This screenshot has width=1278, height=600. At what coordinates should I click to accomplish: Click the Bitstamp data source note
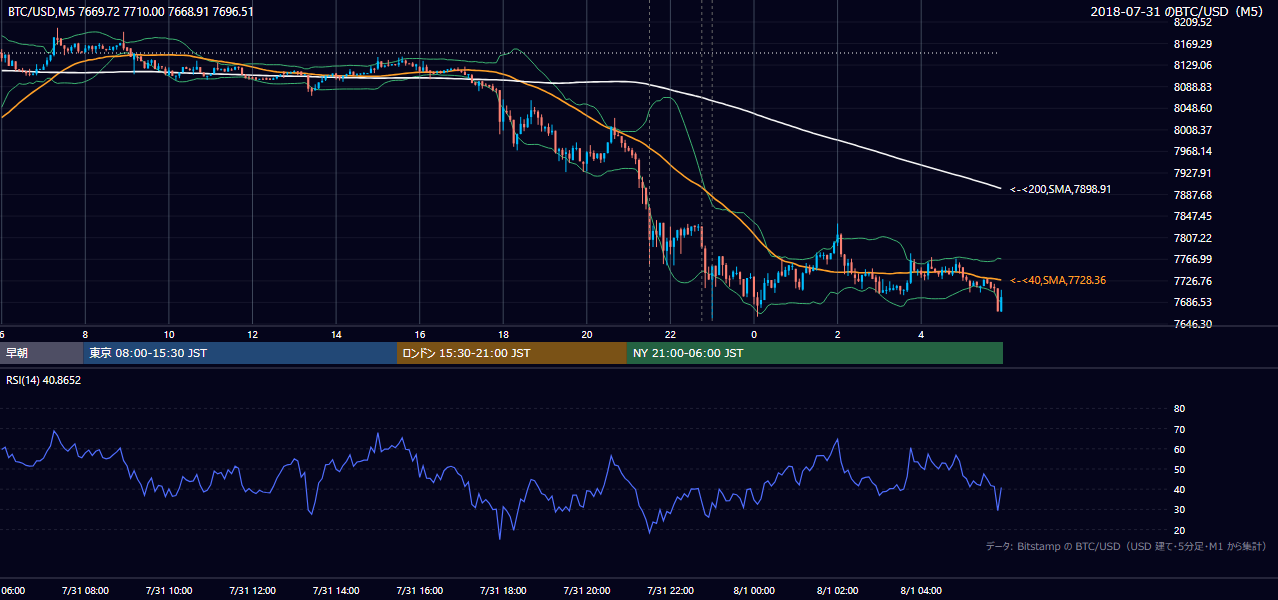1126,546
